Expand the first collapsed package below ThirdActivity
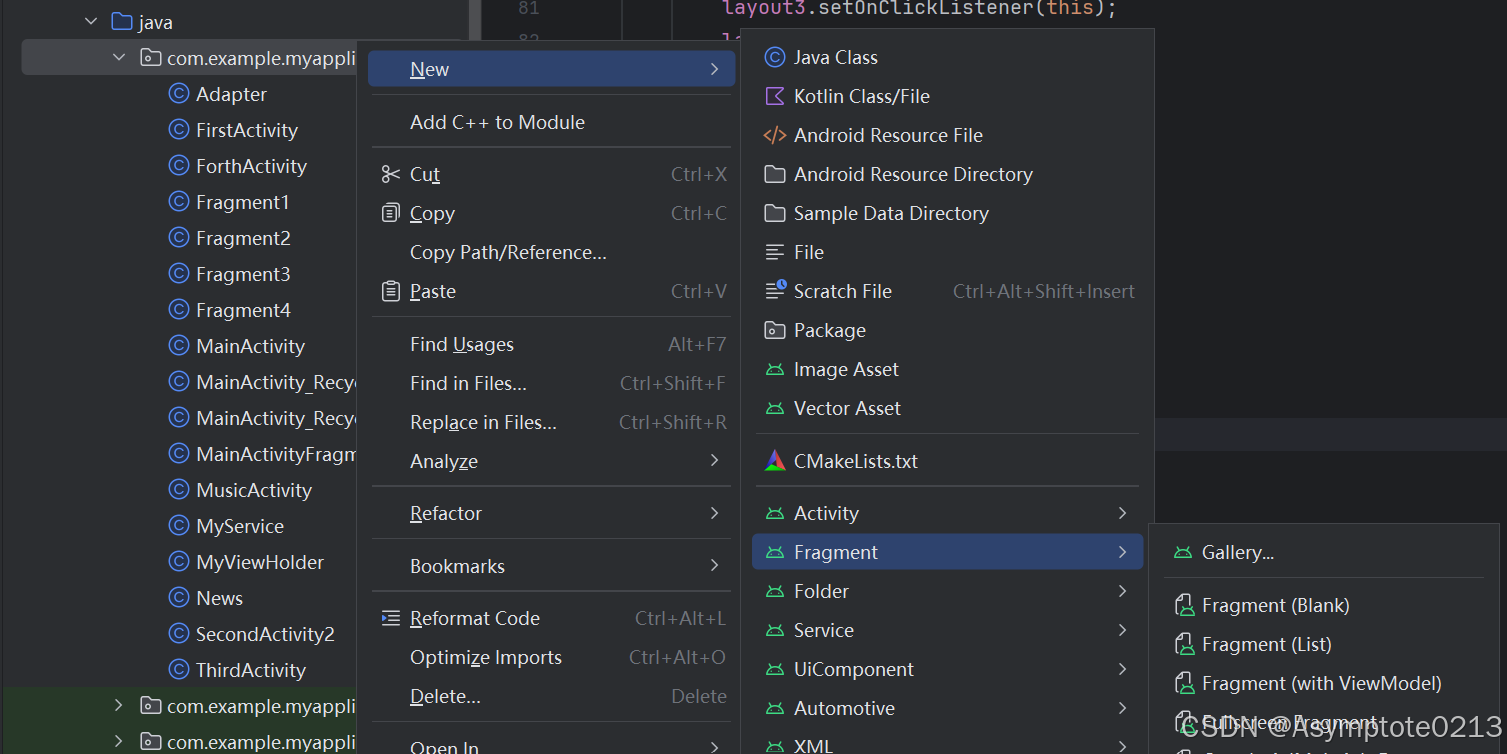The image size is (1507, 754). pyautogui.click(x=119, y=706)
